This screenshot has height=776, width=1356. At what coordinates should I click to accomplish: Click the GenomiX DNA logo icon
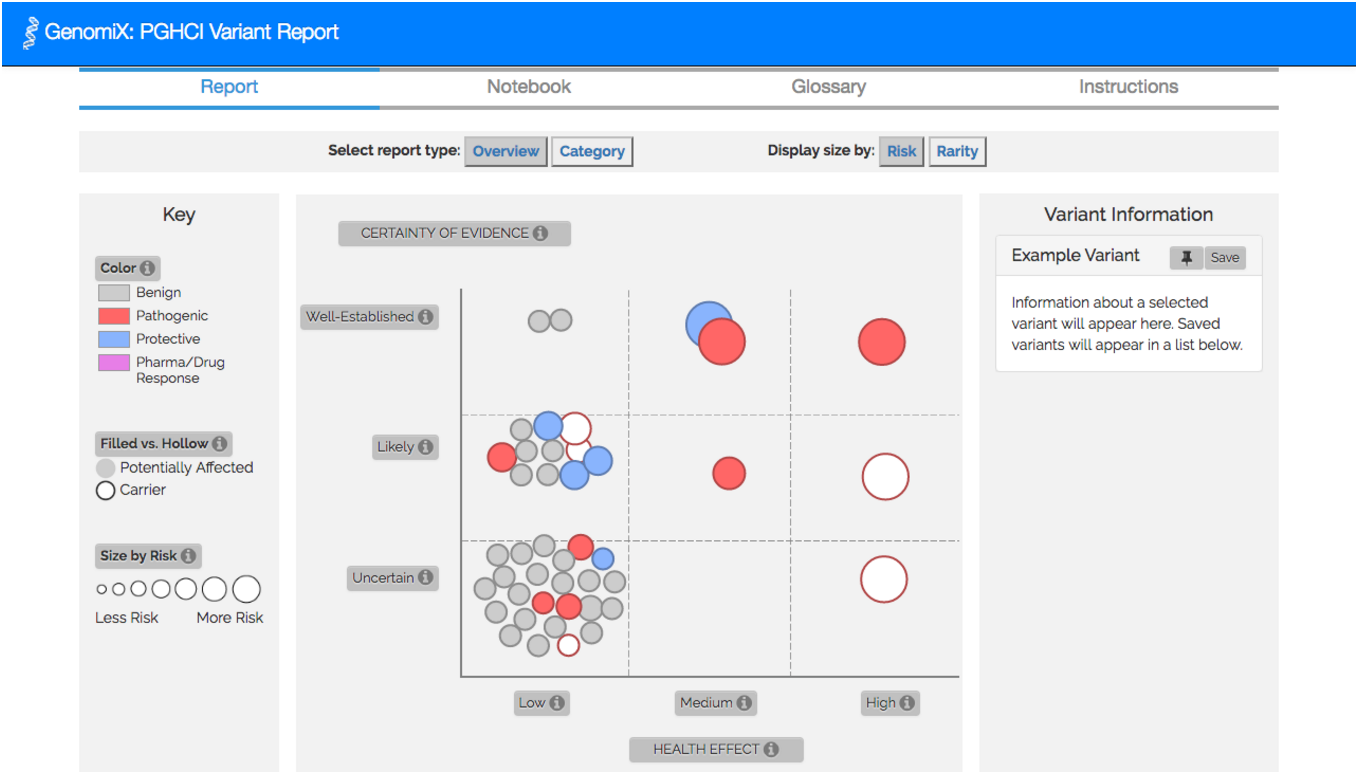(x=30, y=33)
